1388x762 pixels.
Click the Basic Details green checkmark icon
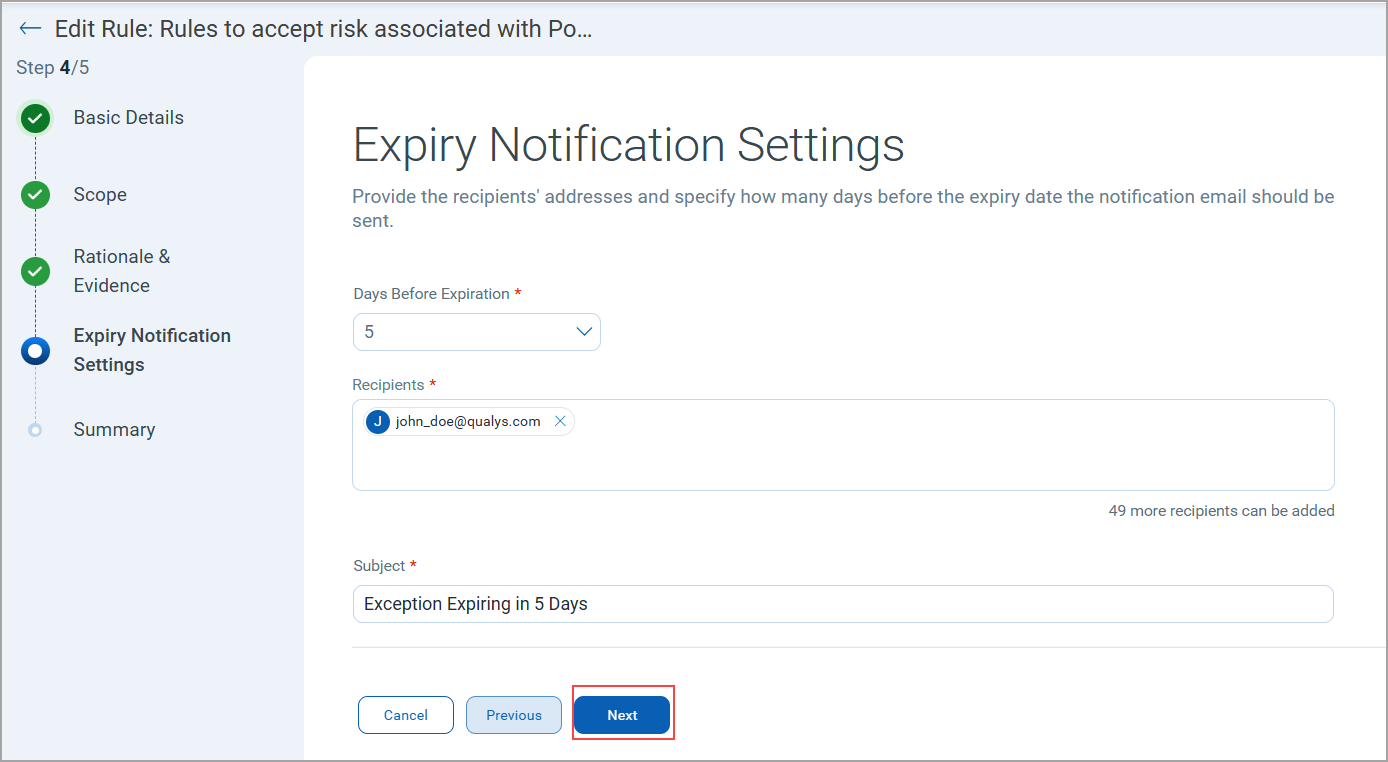36,119
